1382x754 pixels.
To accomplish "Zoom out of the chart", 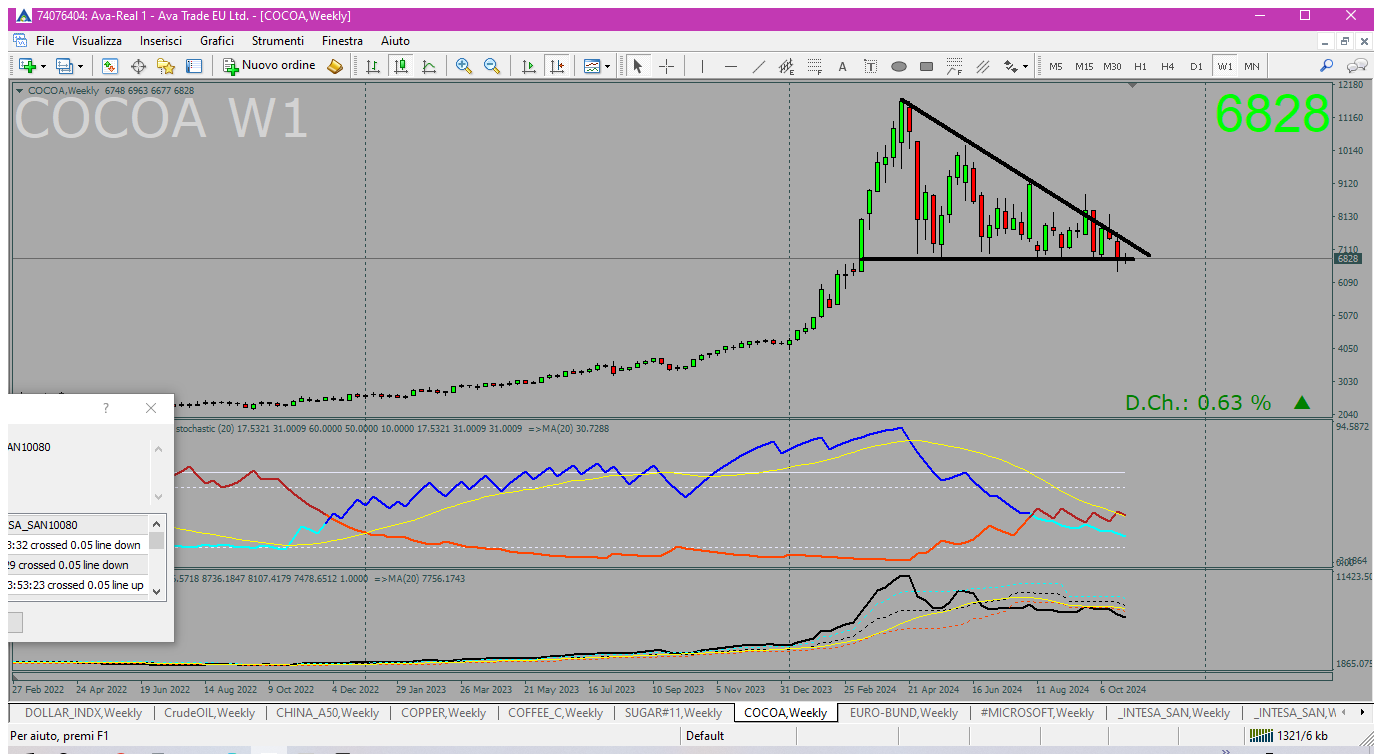I will click(x=491, y=66).
